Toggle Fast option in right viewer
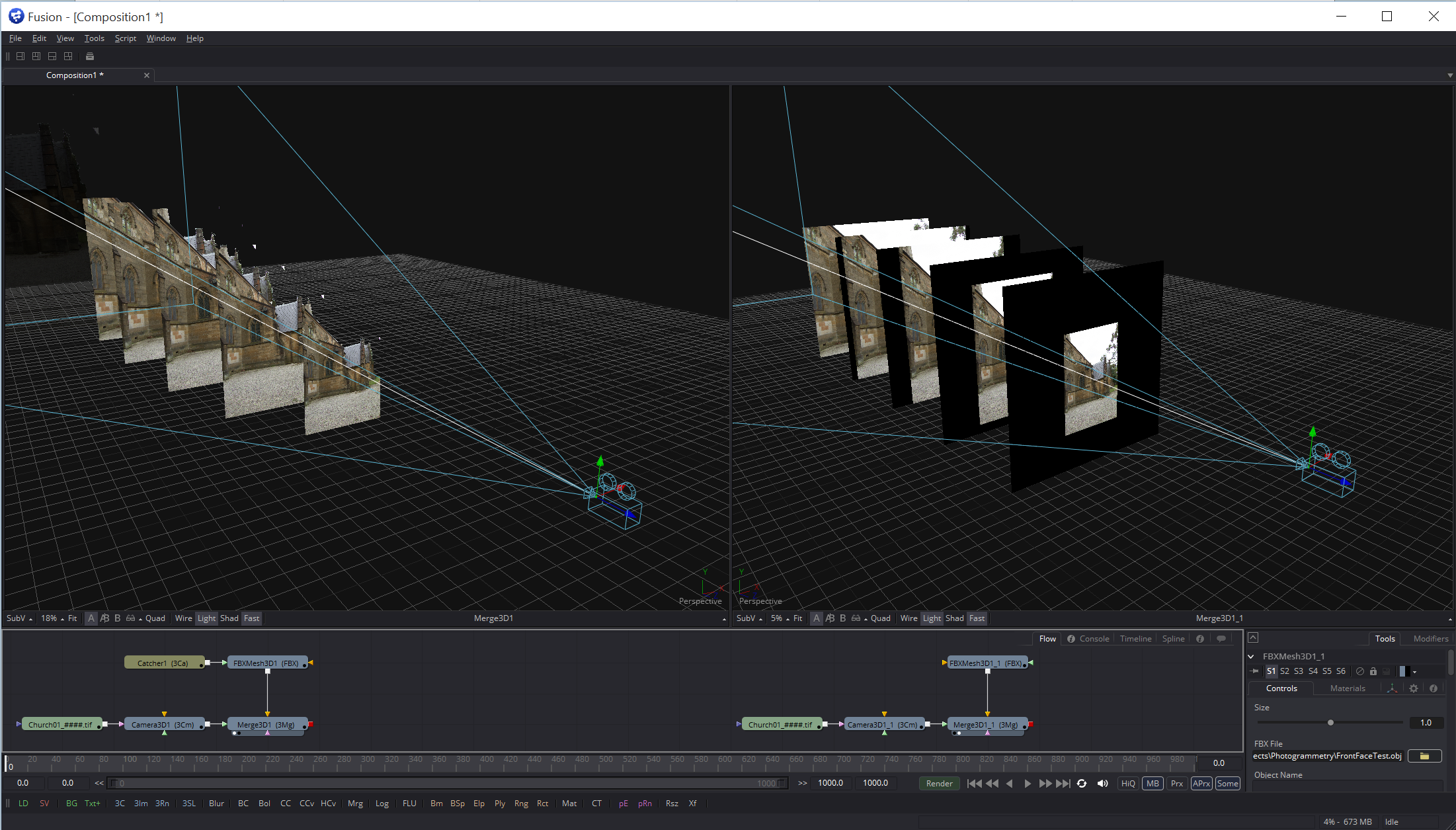This screenshot has width=1456, height=830. [x=977, y=618]
